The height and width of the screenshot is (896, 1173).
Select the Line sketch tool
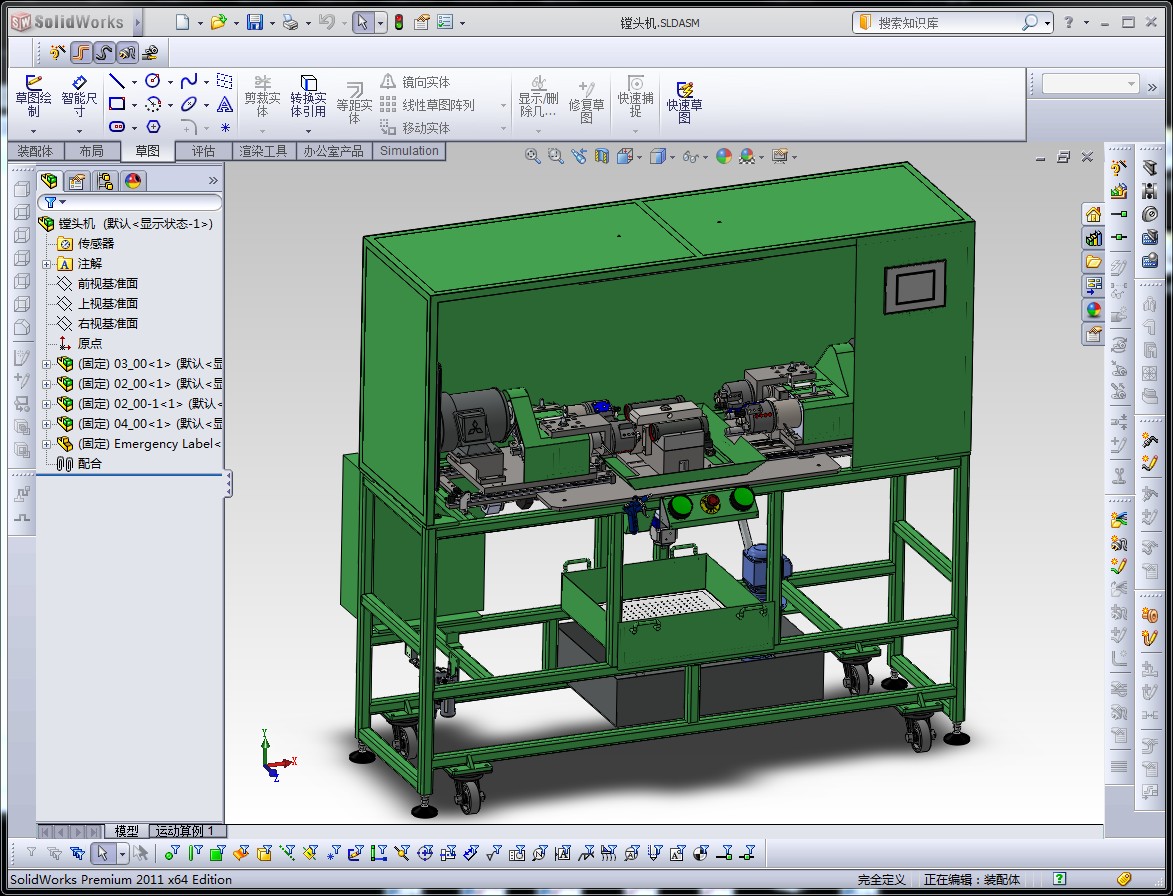117,81
